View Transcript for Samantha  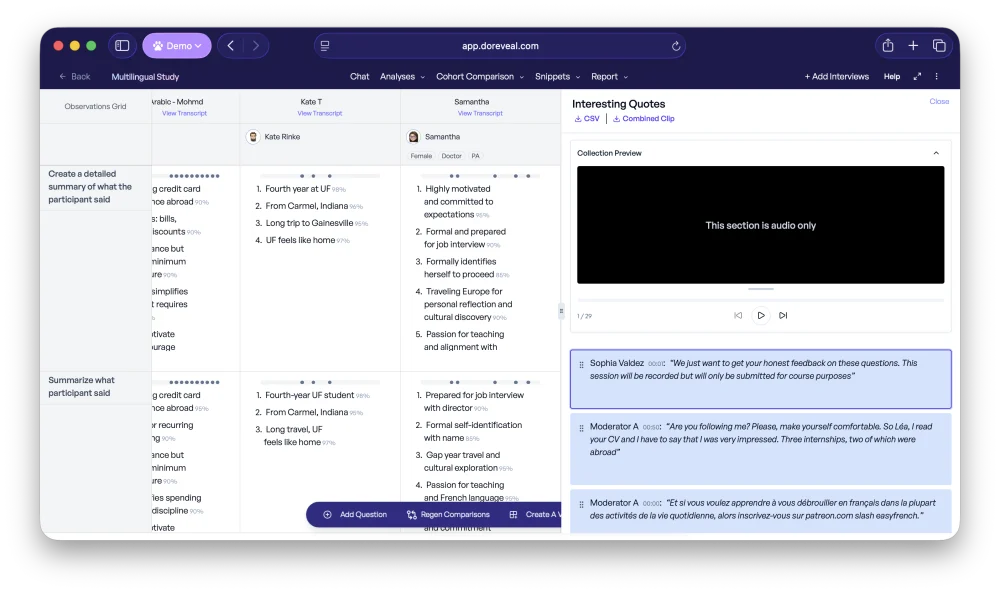[x=480, y=113]
